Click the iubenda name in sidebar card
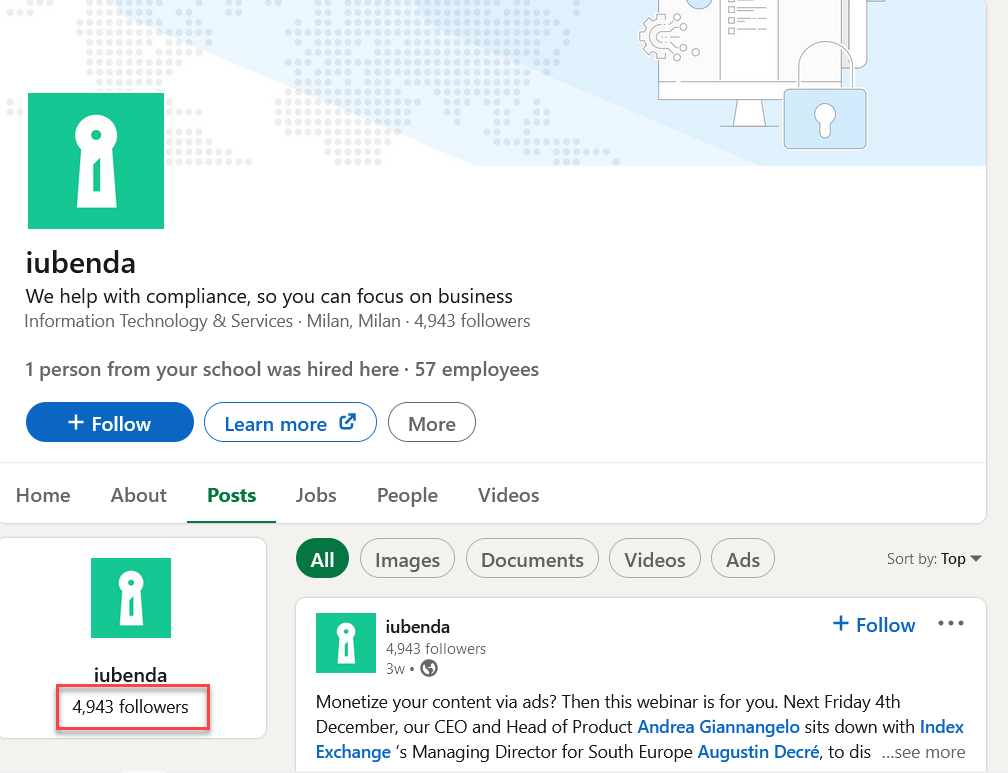Screen dimensions: 1008x773 pos(130,675)
